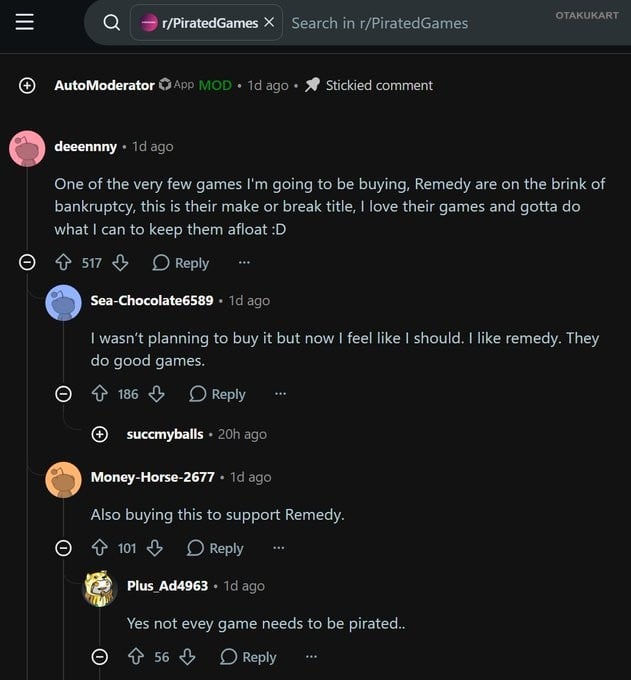Expand succmyballs' collapsed comment
This screenshot has width=631, height=680.
click(100, 434)
